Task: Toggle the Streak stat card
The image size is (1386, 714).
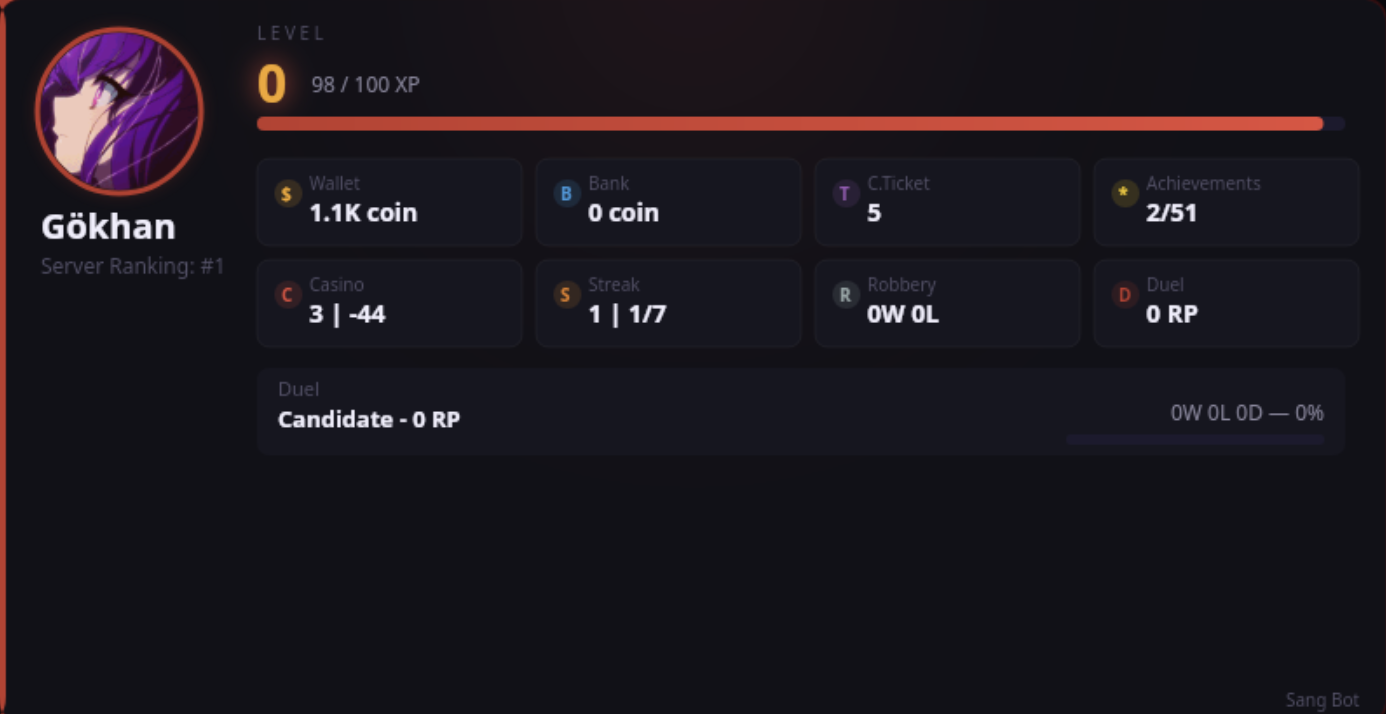Action: (668, 303)
